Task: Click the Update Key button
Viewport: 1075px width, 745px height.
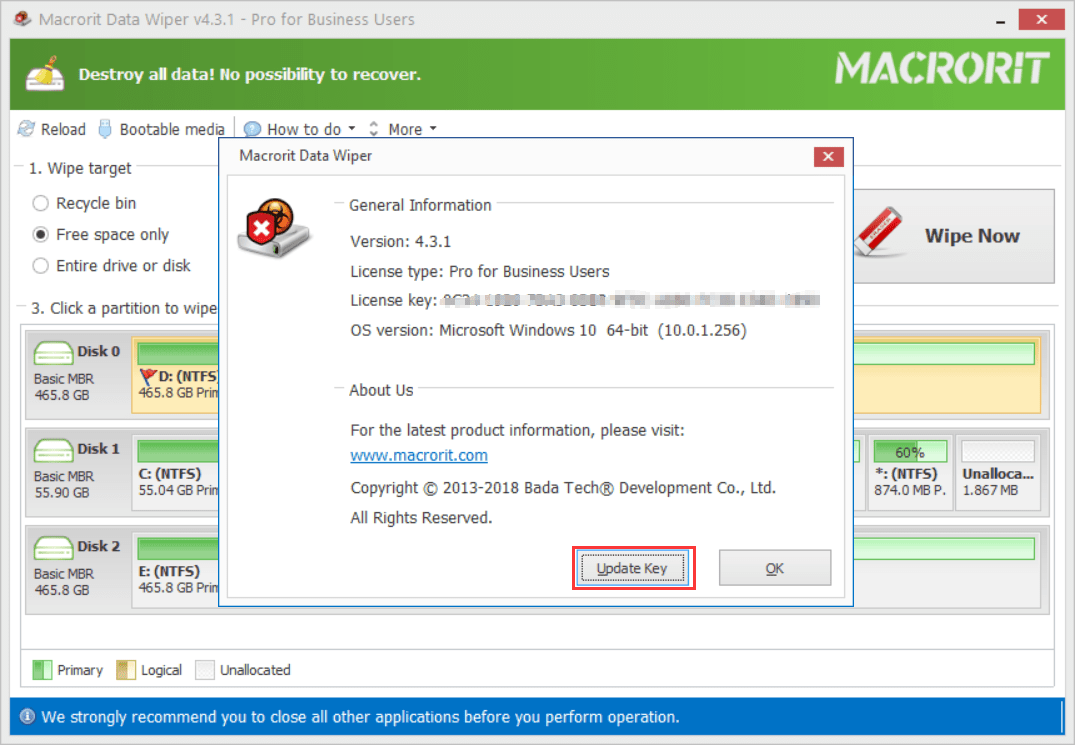Action: coord(632,568)
